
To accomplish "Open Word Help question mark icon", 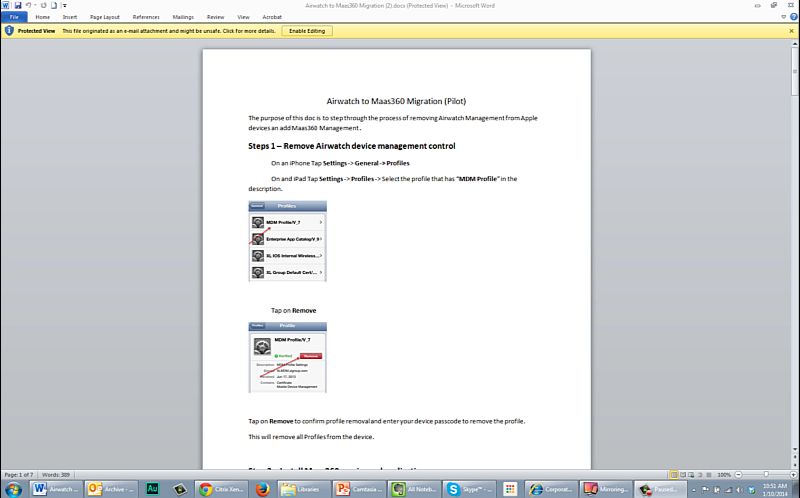I will click(794, 17).
